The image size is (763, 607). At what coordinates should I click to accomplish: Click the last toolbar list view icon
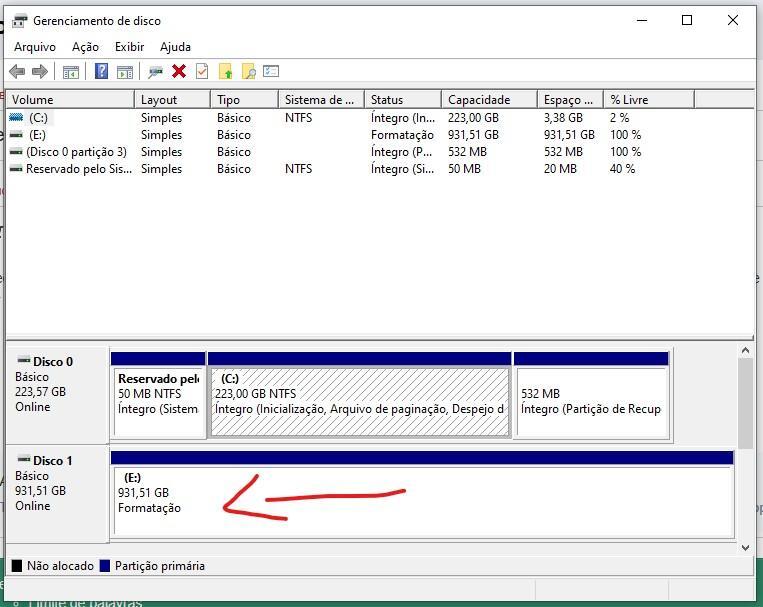(271, 72)
